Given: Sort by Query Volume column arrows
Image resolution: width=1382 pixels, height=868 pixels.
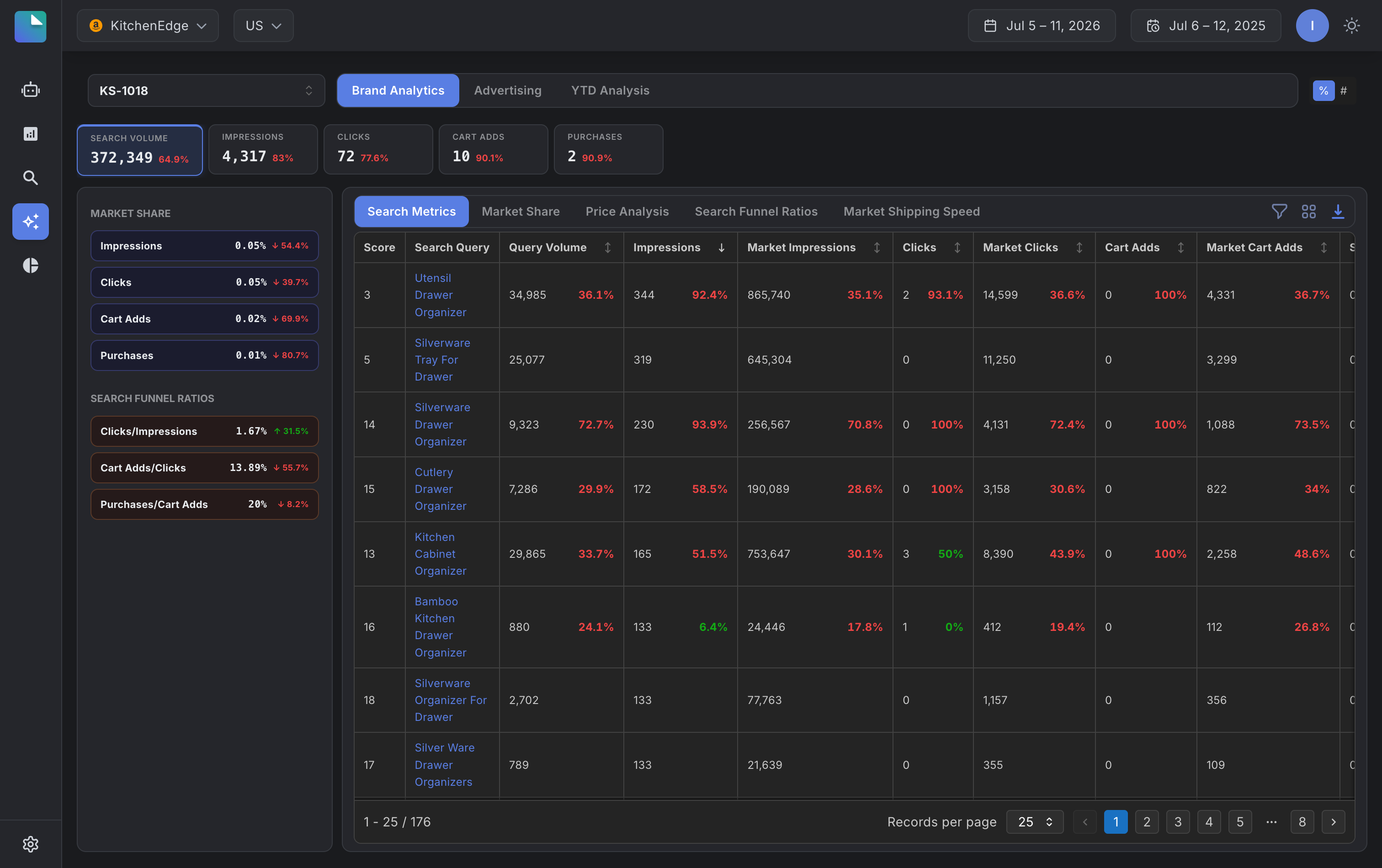Looking at the screenshot, I should point(608,247).
